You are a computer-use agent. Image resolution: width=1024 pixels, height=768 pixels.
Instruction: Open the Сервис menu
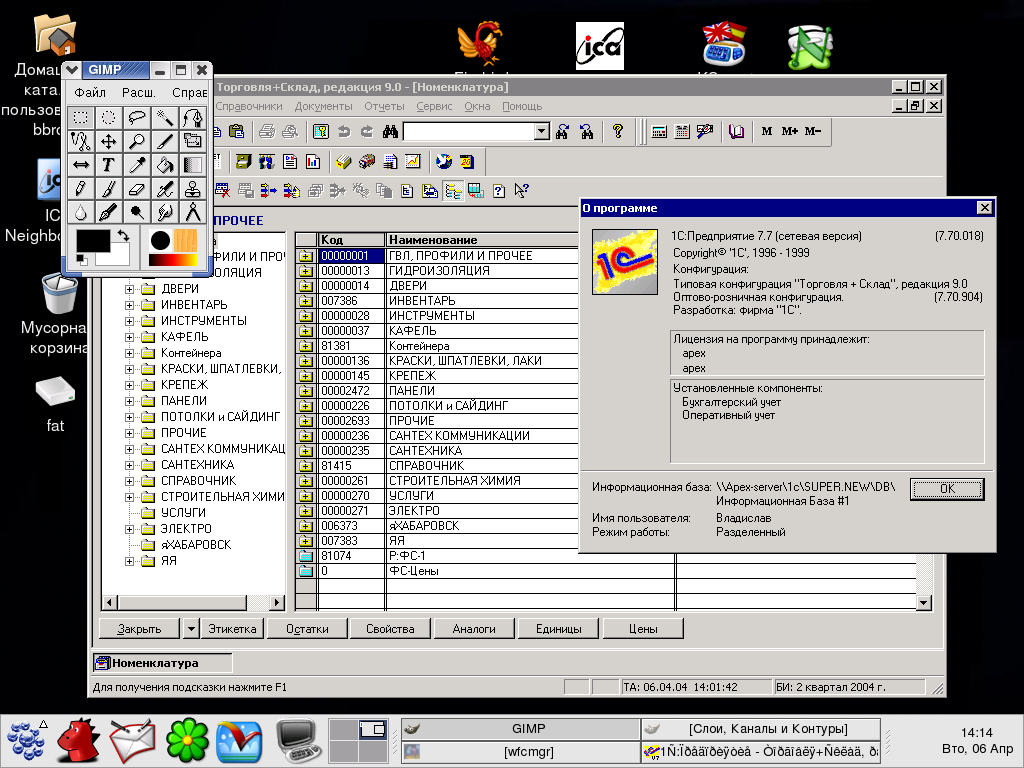point(434,106)
